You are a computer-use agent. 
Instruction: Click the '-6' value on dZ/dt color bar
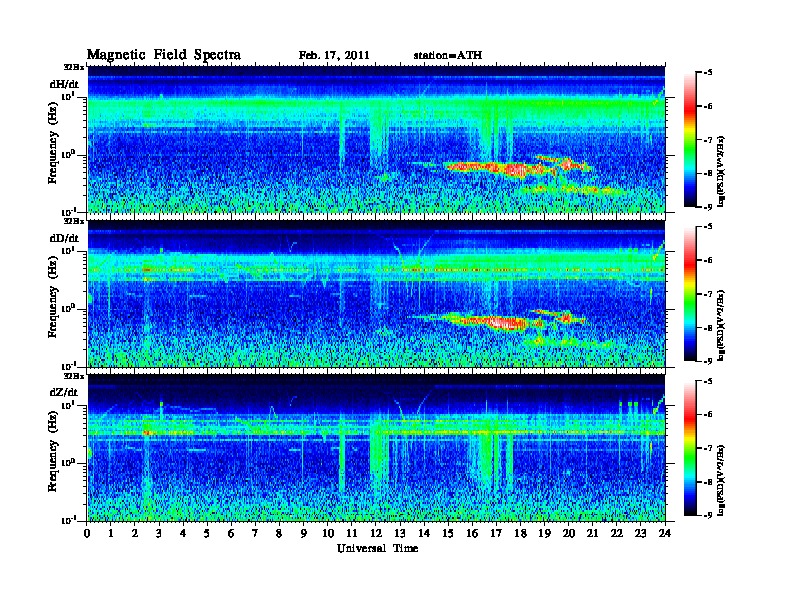click(x=708, y=414)
